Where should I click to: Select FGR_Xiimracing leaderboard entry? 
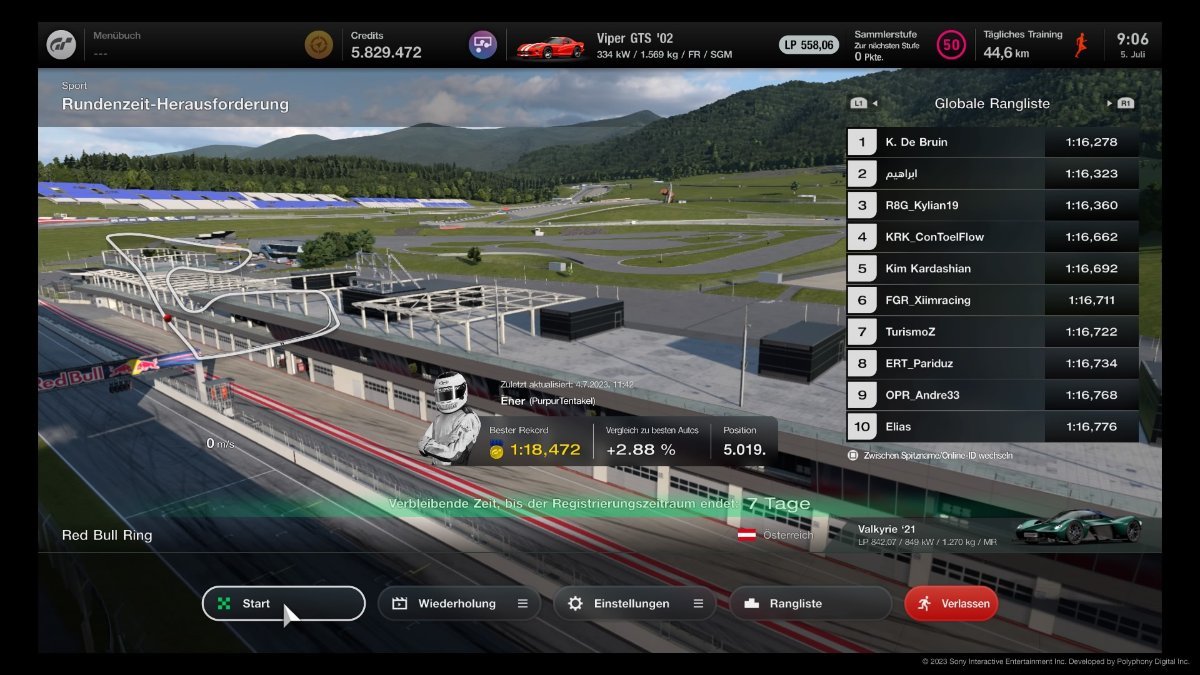pos(992,300)
